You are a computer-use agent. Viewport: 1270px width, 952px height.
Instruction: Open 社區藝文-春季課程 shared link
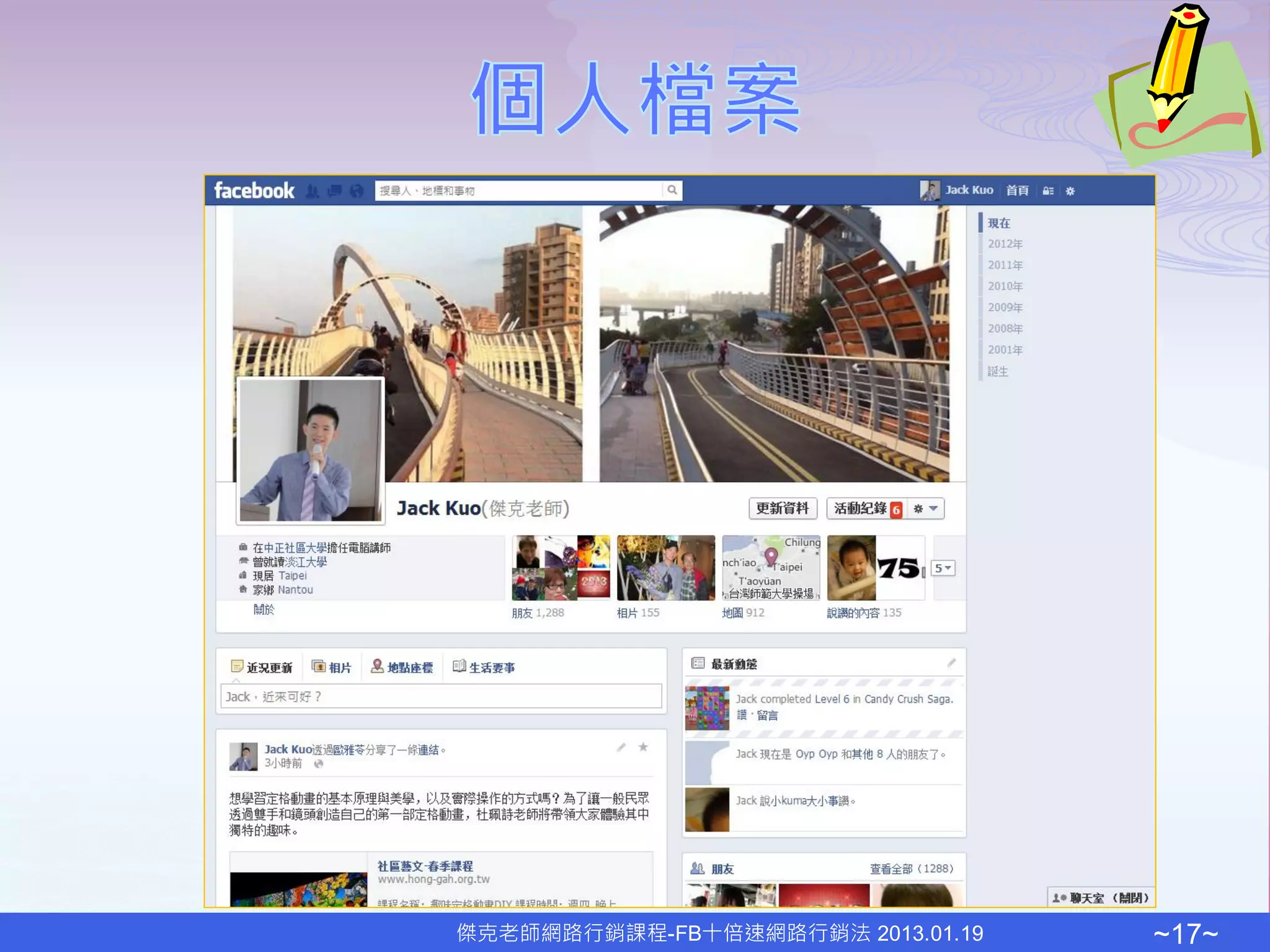tap(425, 866)
